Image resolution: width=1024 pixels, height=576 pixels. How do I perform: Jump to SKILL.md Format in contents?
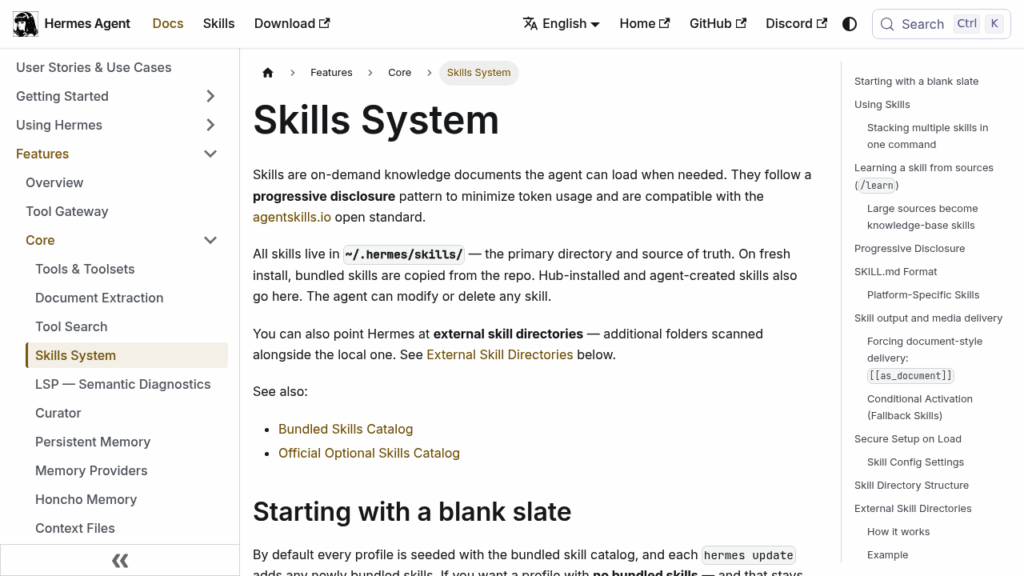point(895,272)
